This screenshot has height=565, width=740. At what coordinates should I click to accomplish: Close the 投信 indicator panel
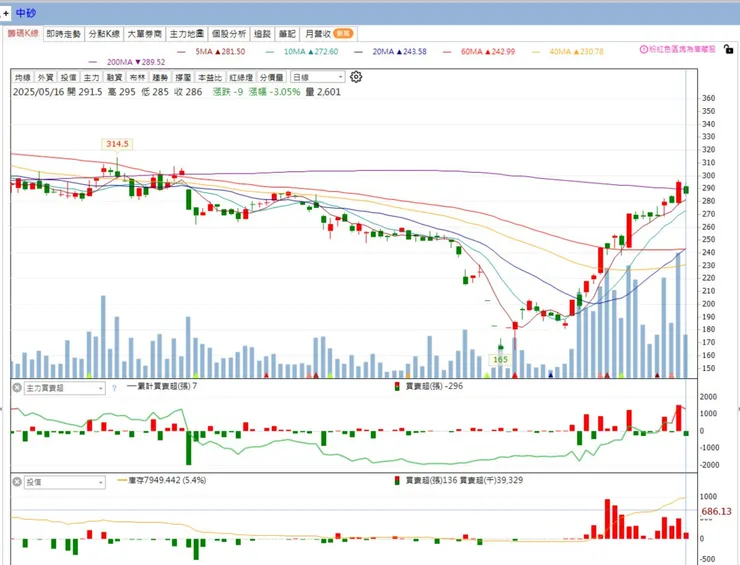(17, 482)
